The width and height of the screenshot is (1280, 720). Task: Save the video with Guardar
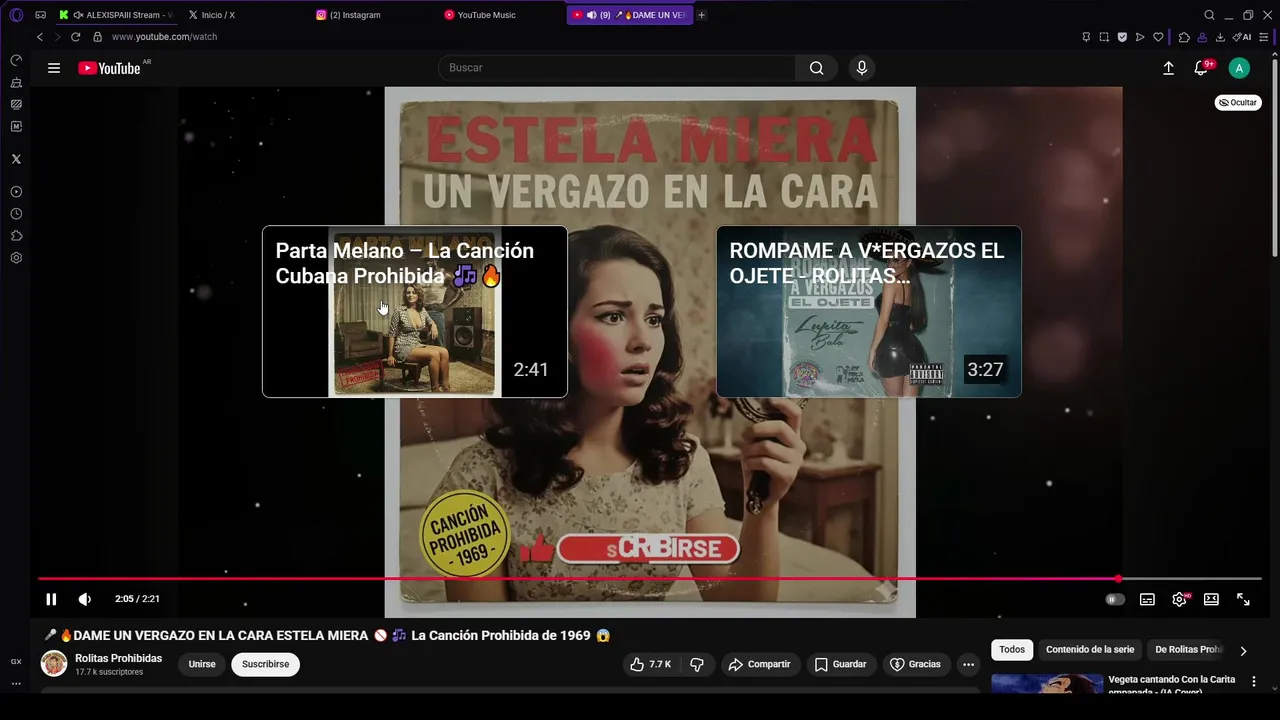click(840, 664)
